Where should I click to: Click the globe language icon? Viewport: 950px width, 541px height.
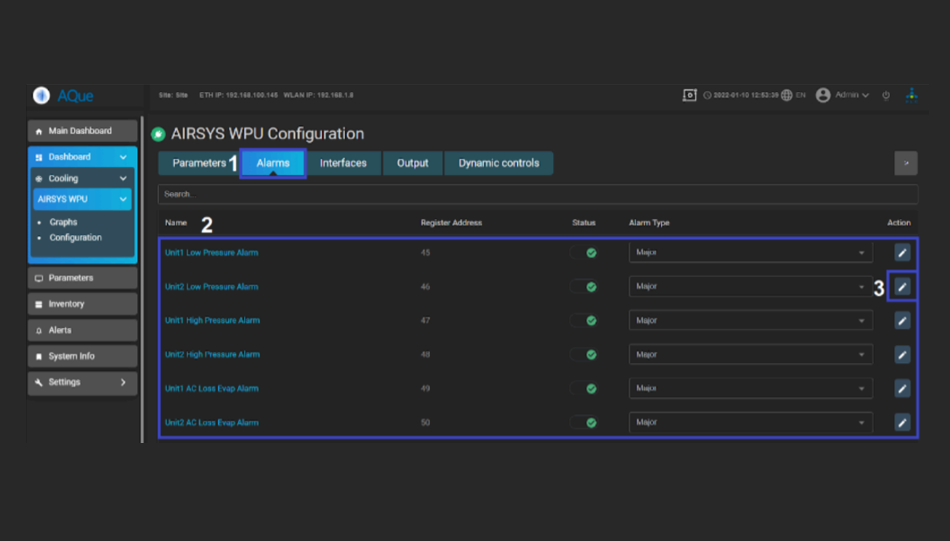click(787, 96)
